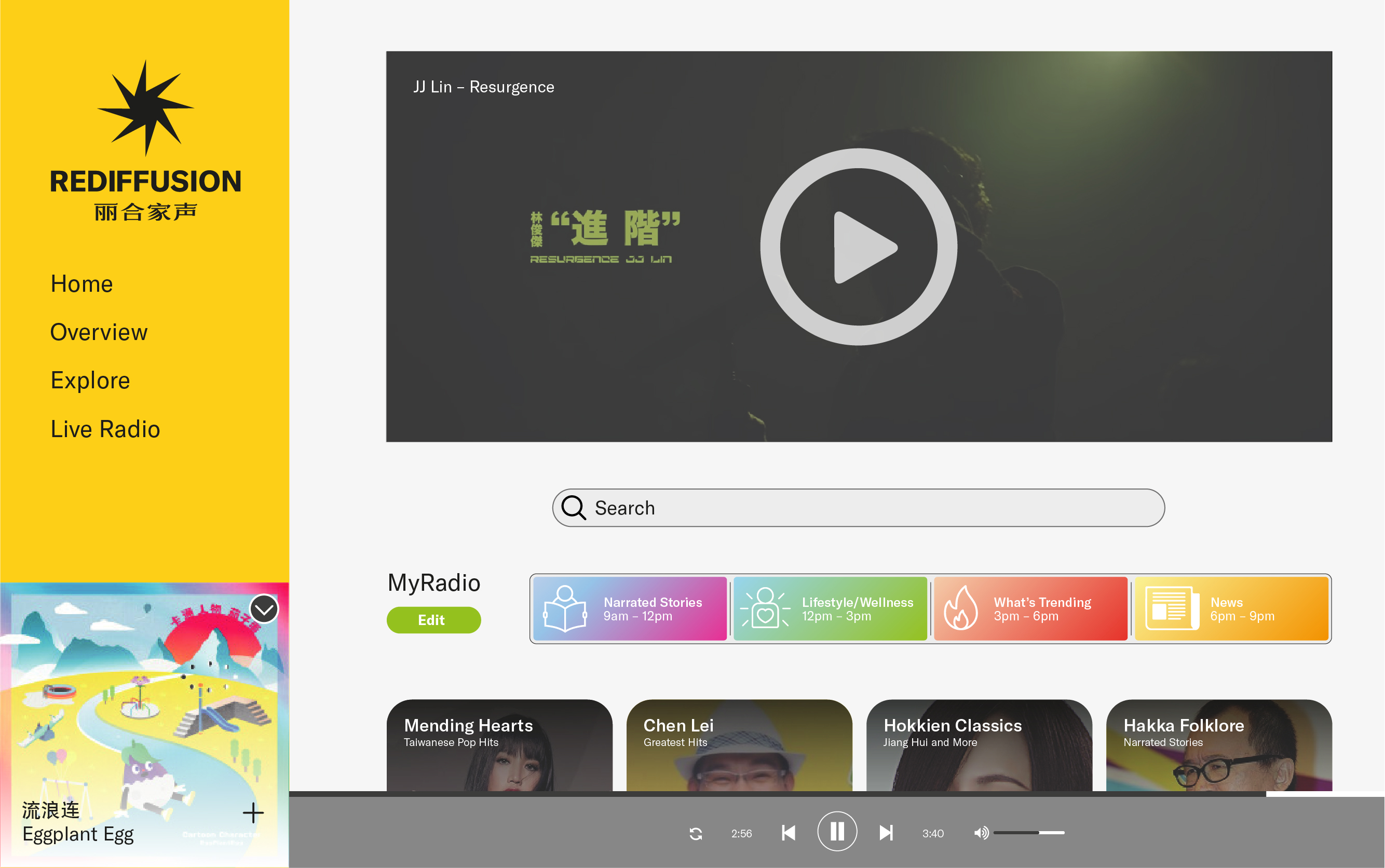Switch to Live Radio
Viewport: 1385px width, 868px height.
105,429
